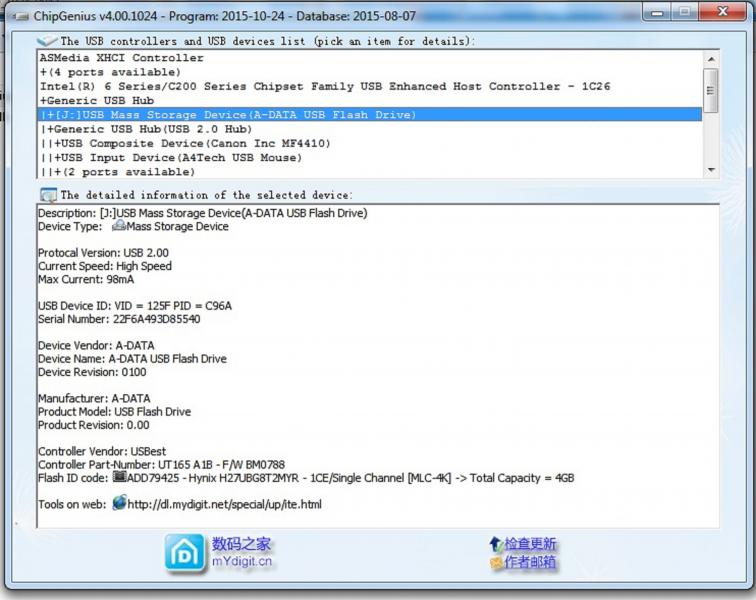Open the dl.mydigit.net tools URL
The width and height of the screenshot is (756, 600).
224,505
